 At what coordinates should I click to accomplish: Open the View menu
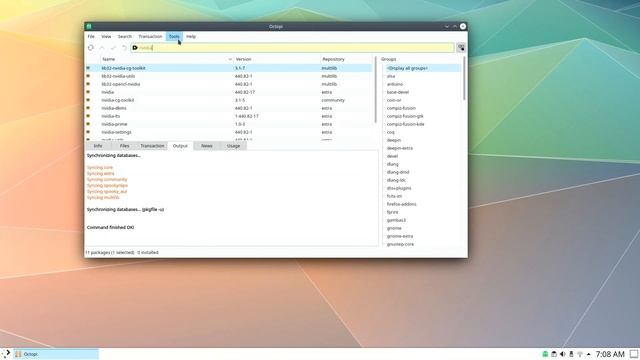(106, 36)
